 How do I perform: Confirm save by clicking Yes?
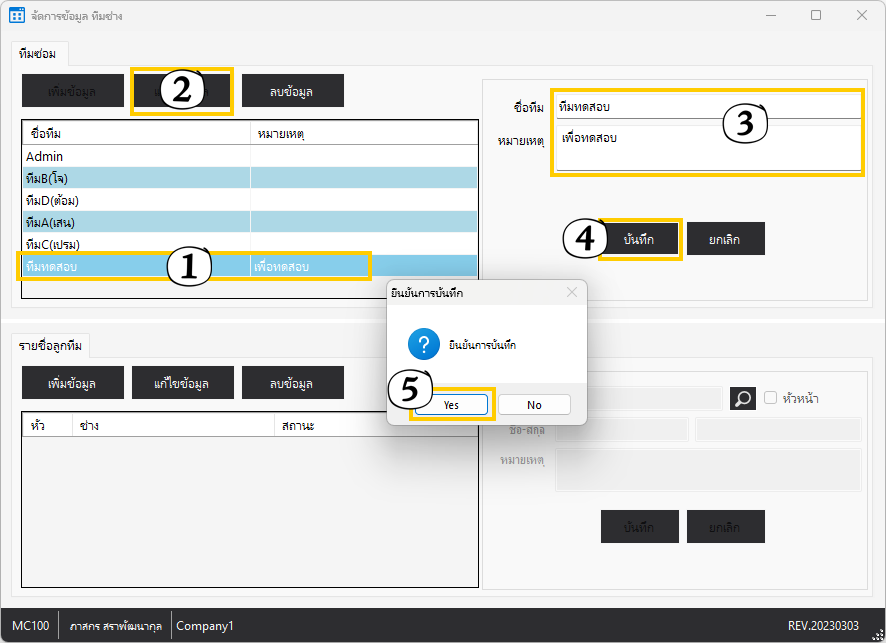[452, 405]
